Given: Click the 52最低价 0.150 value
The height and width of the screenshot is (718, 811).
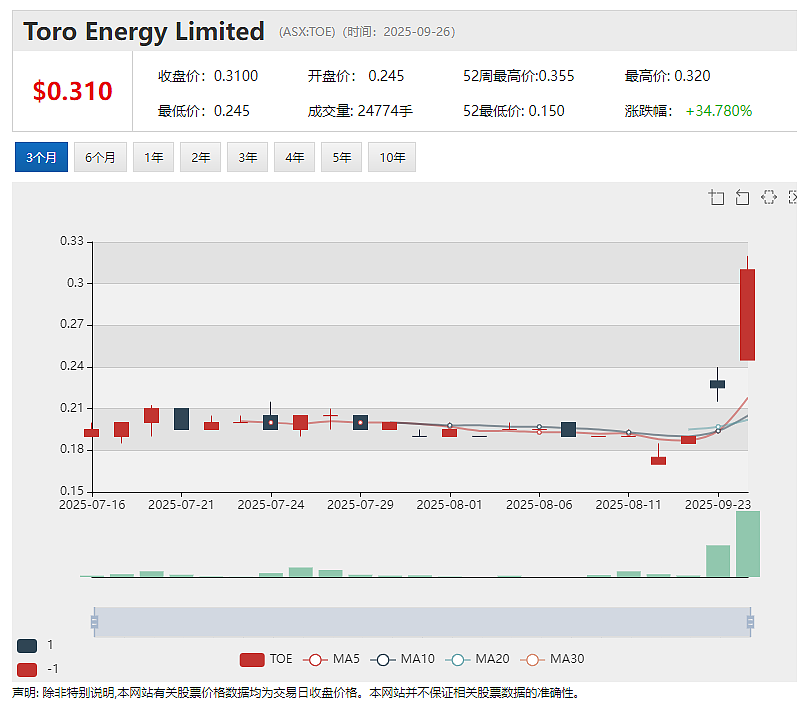Looking at the screenshot, I should tap(546, 111).
